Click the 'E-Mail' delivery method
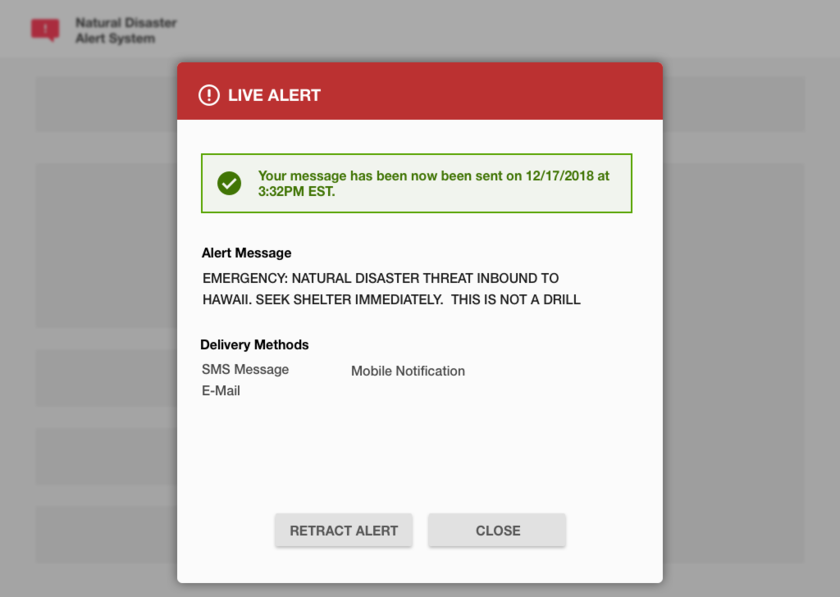The height and width of the screenshot is (597, 840). pos(221,391)
